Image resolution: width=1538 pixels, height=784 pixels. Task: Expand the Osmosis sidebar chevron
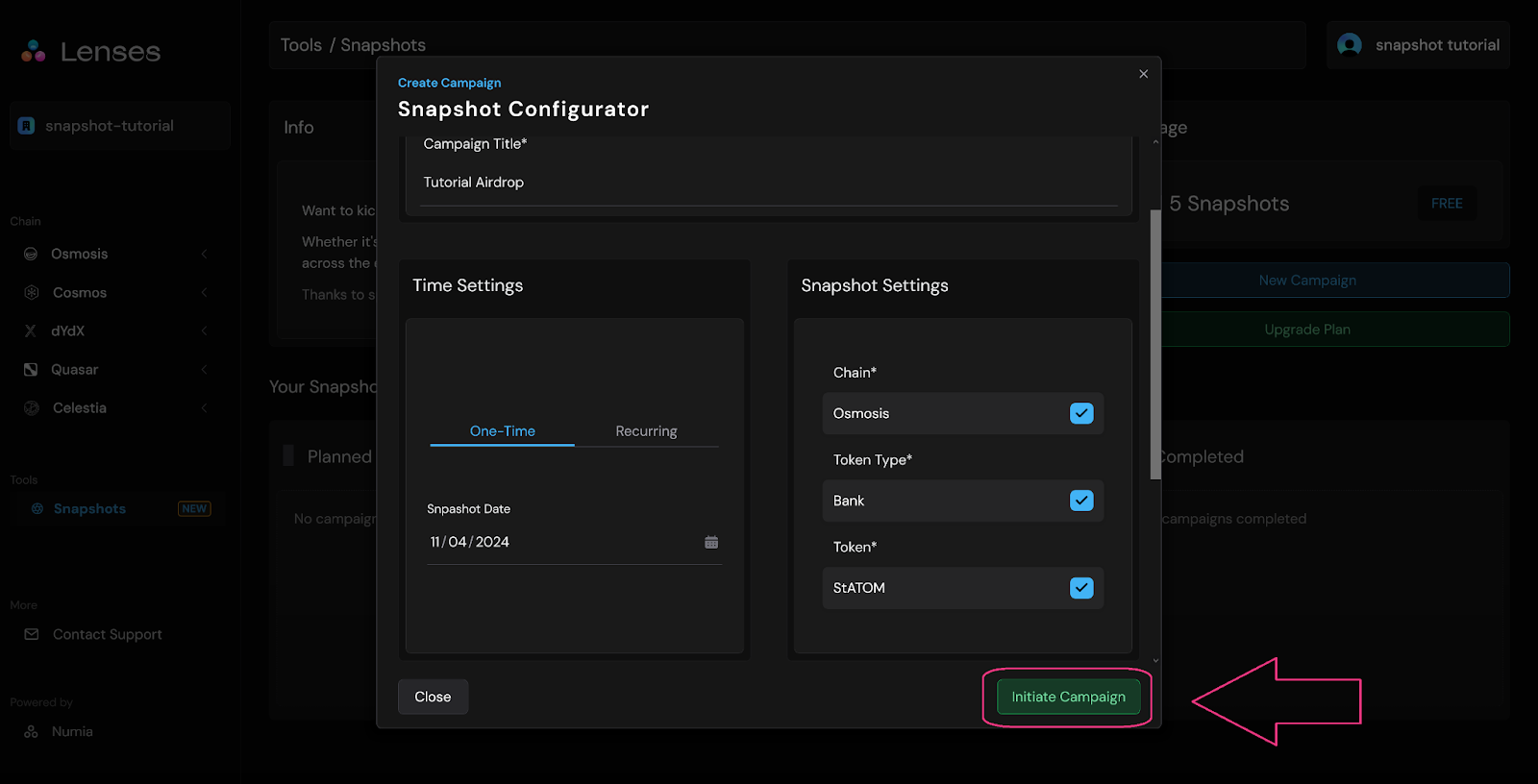click(204, 254)
